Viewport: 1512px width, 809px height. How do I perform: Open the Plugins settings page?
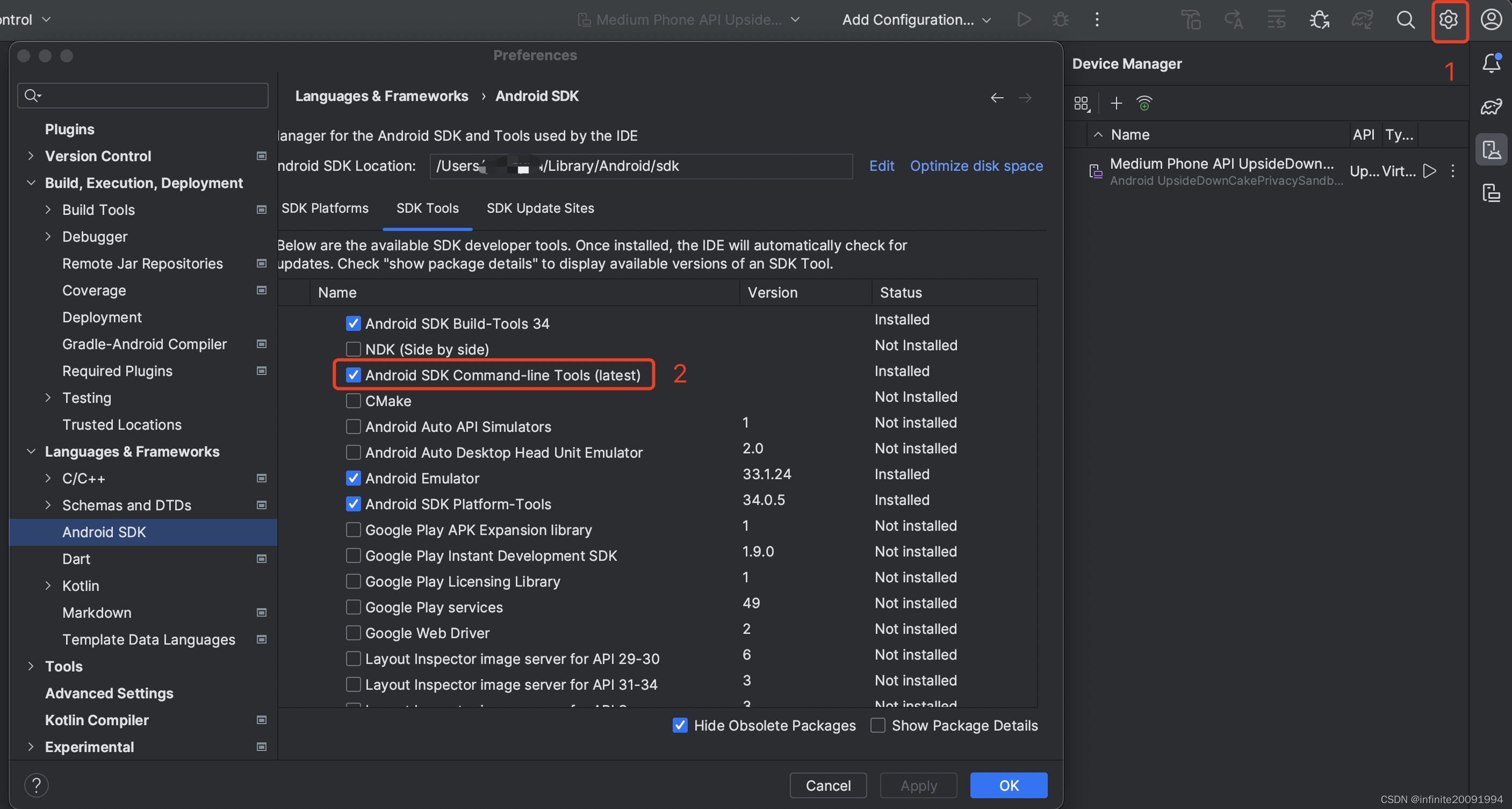click(x=69, y=129)
